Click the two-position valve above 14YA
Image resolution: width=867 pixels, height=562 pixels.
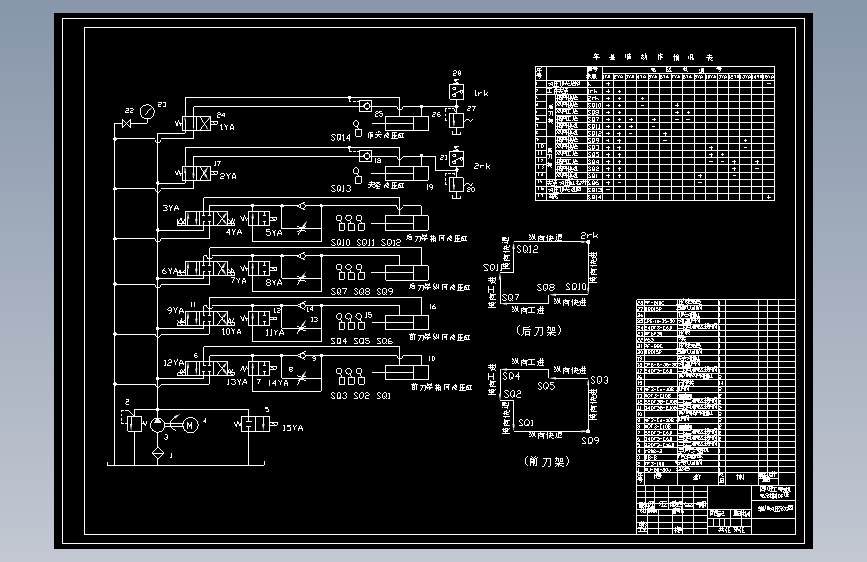click(x=259, y=368)
